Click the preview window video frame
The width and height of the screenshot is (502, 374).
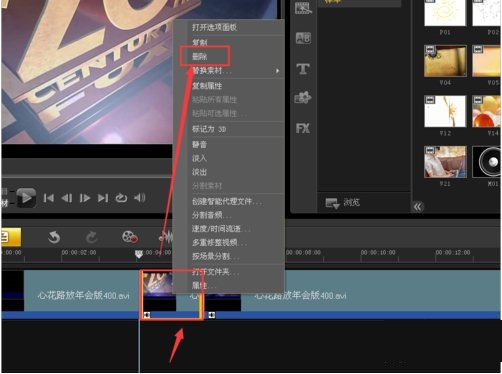[x=87, y=72]
